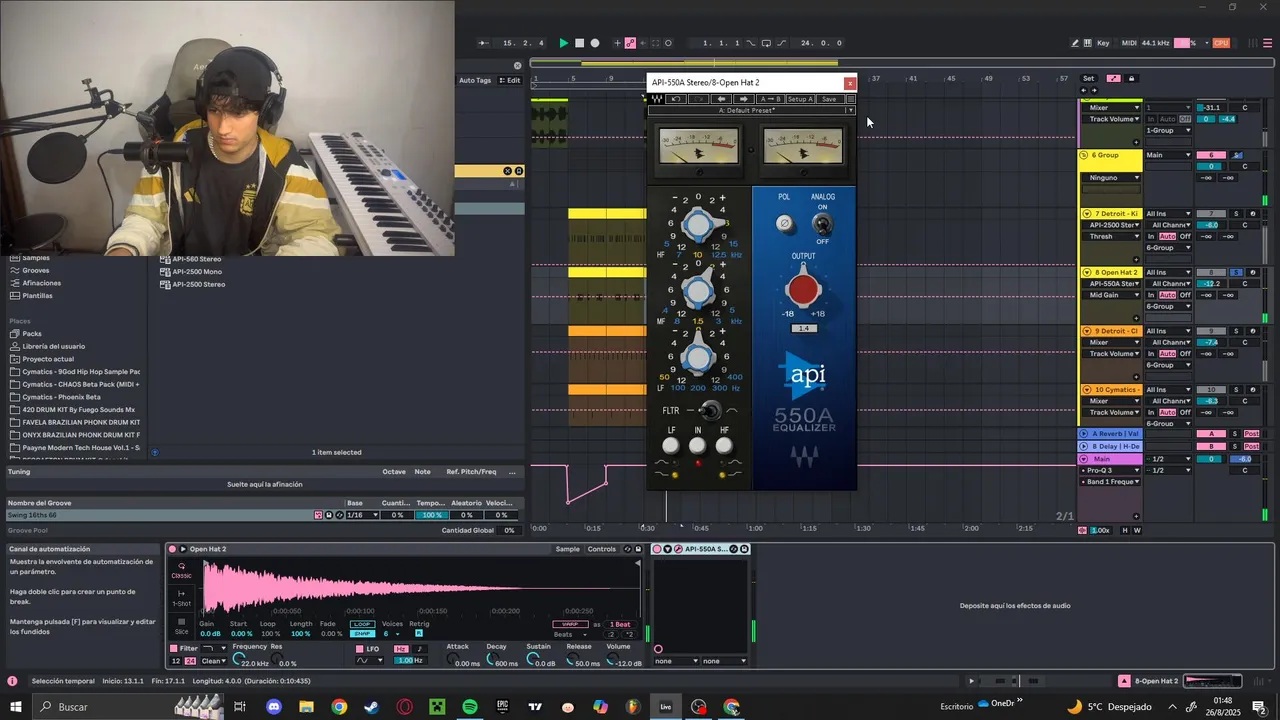Select the Packs place in the browser
The height and width of the screenshot is (720, 1280).
pyautogui.click(x=32, y=334)
